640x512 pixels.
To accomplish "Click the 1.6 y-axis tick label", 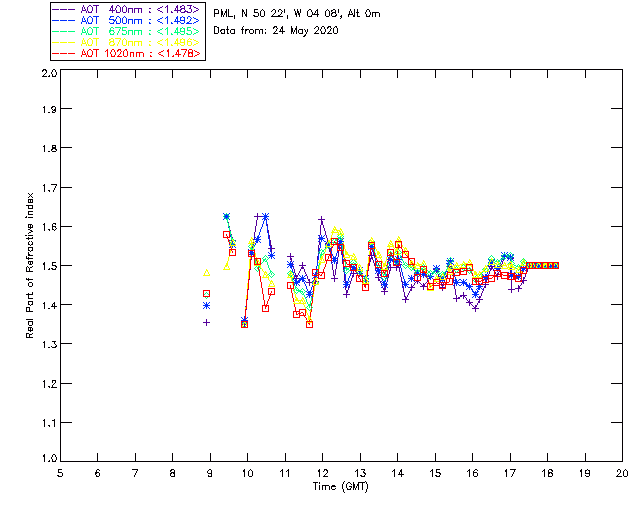I will (49, 227).
